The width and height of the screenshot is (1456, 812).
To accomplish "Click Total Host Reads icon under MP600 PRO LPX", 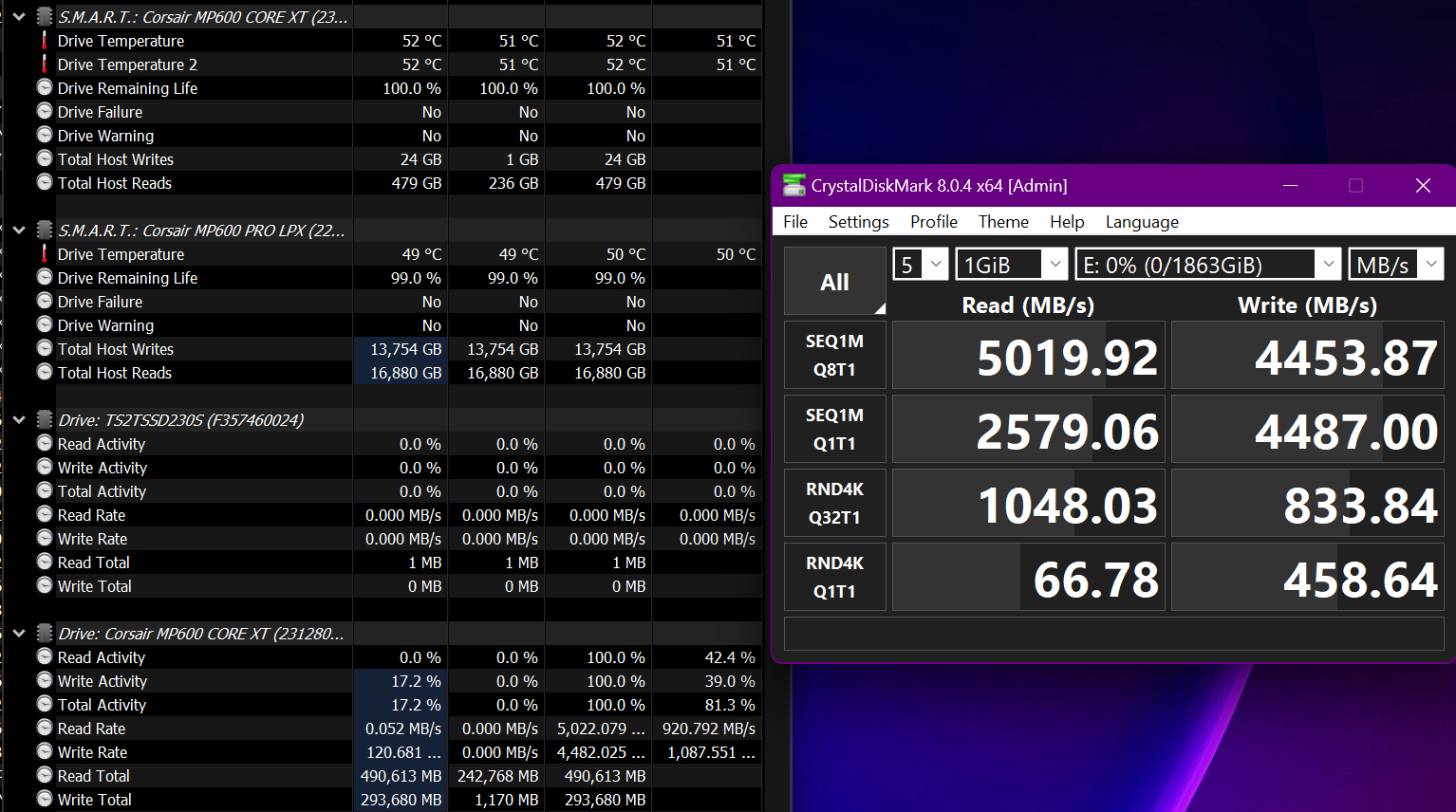I will tap(45, 372).
